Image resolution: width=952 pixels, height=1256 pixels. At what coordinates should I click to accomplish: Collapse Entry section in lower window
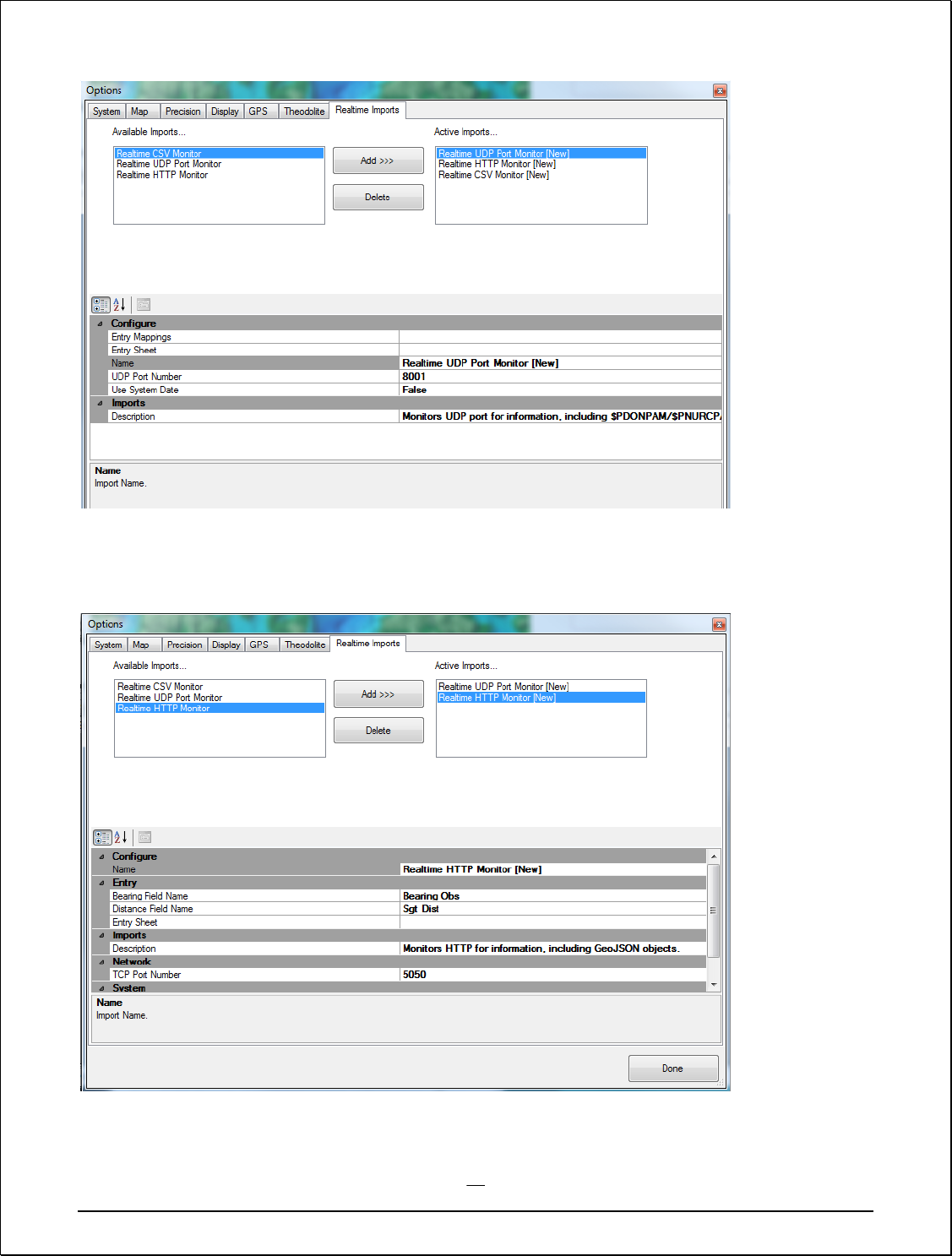point(101,883)
